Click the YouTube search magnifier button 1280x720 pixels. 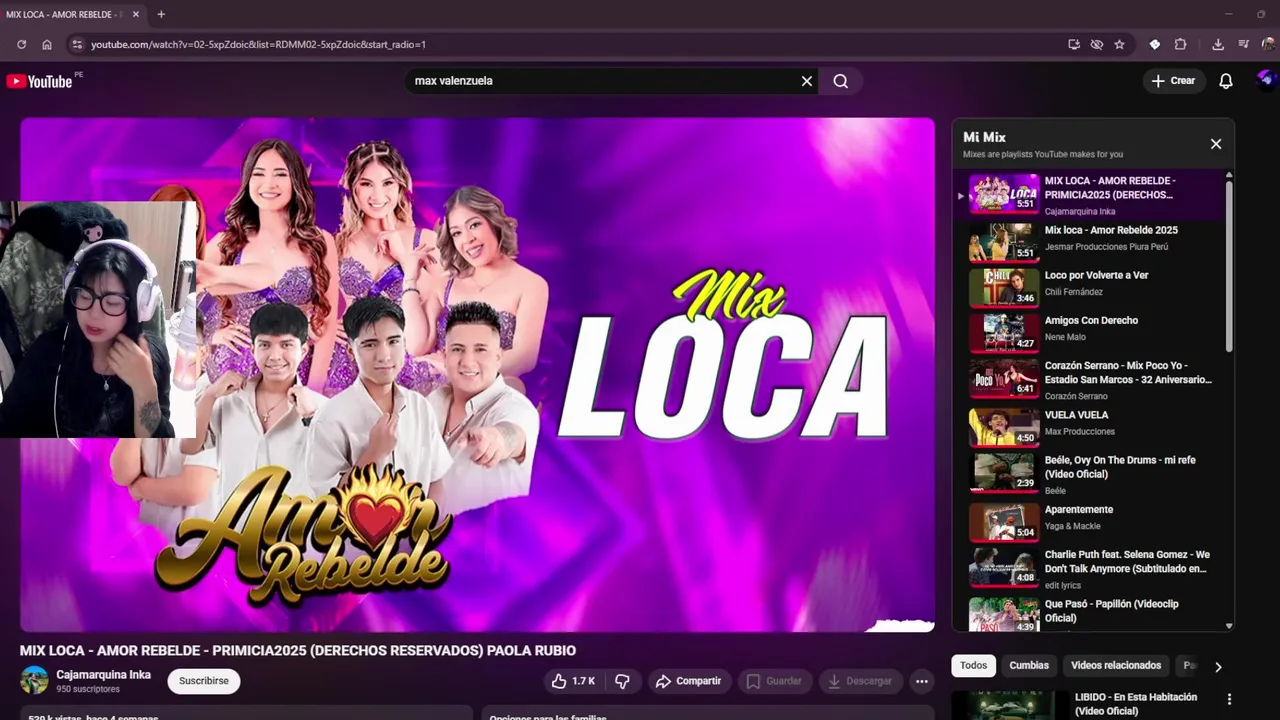841,81
